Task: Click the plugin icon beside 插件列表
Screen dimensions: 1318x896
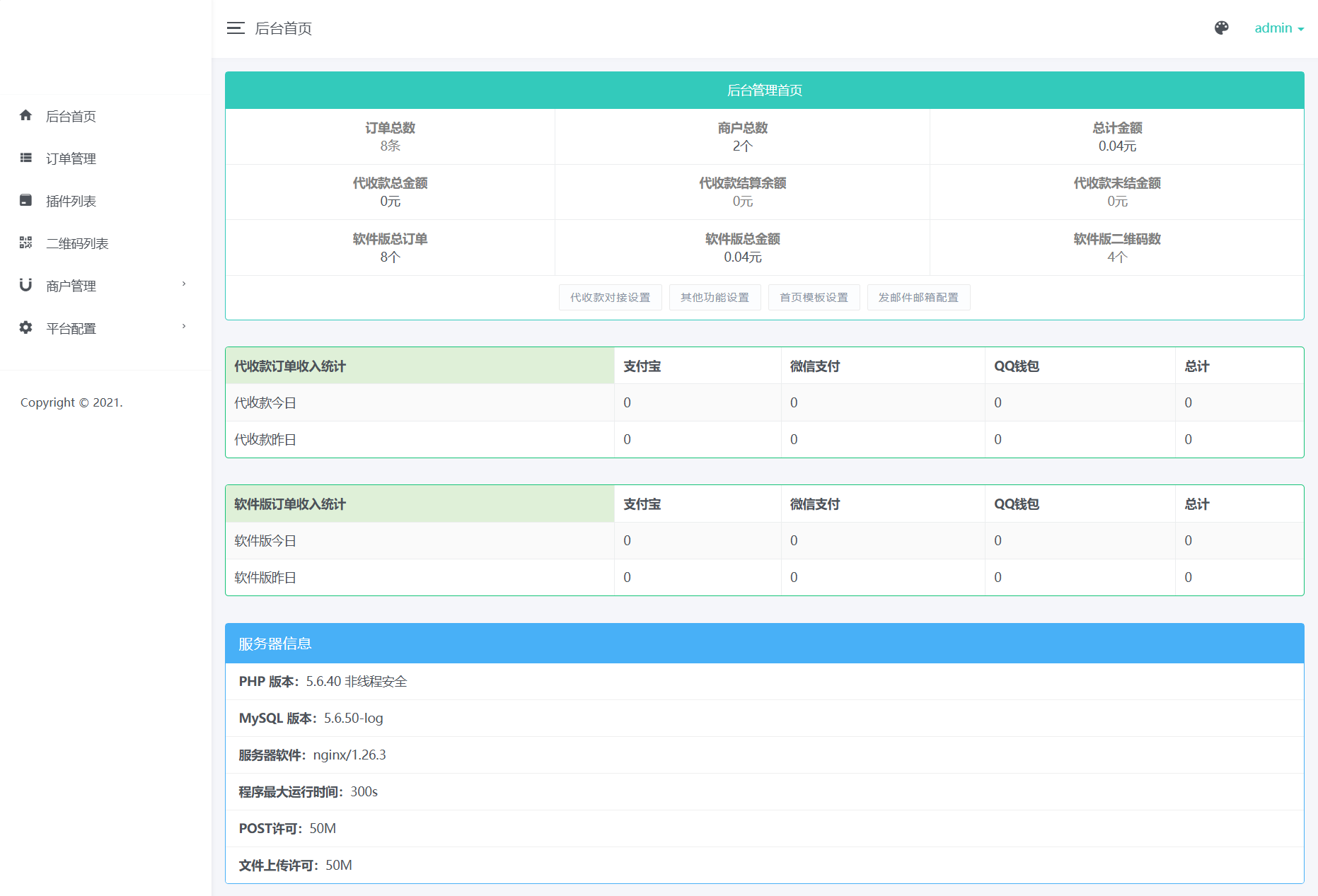Action: 26,200
